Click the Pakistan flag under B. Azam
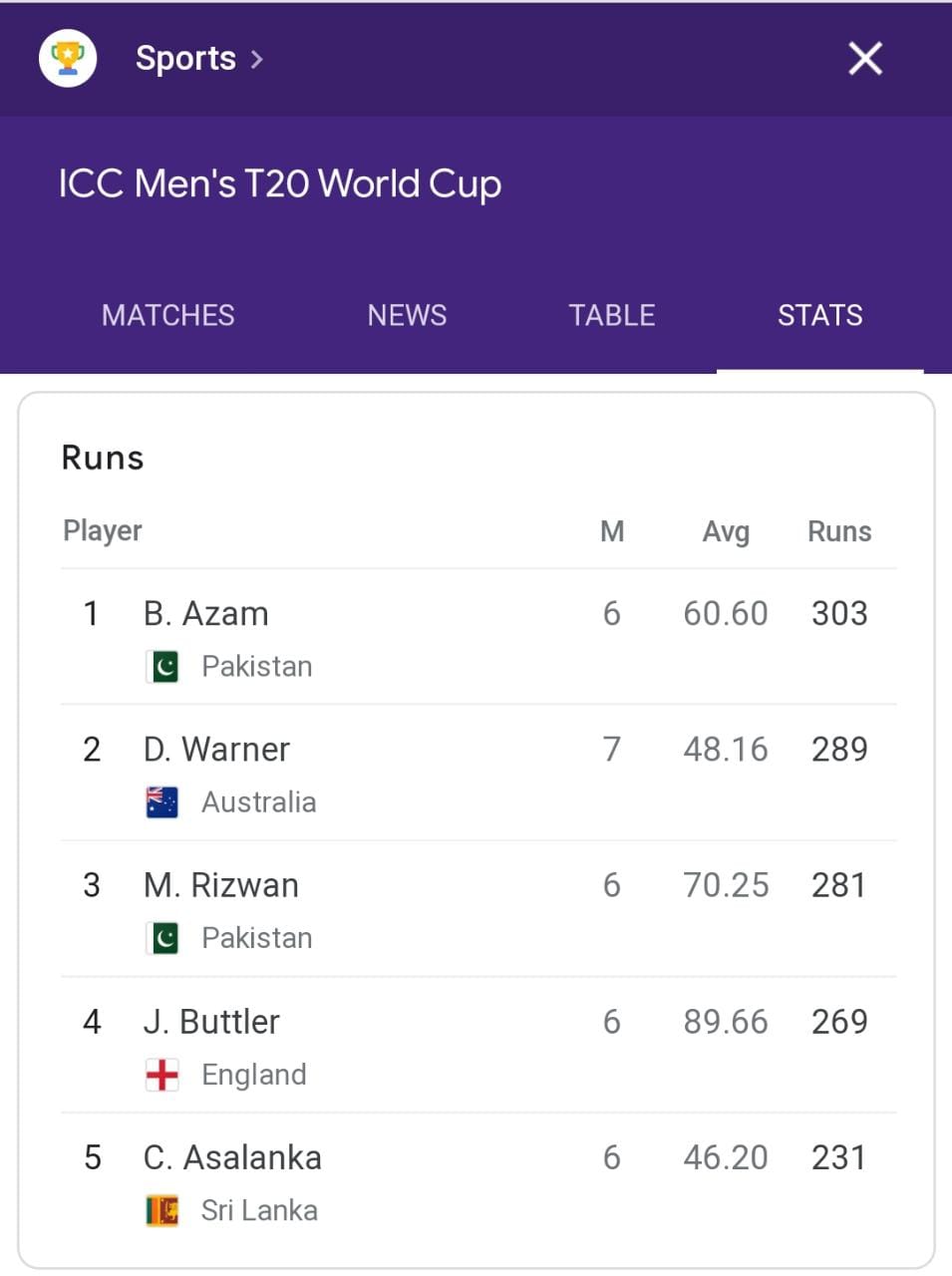The height and width of the screenshot is (1276, 952). tap(162, 666)
